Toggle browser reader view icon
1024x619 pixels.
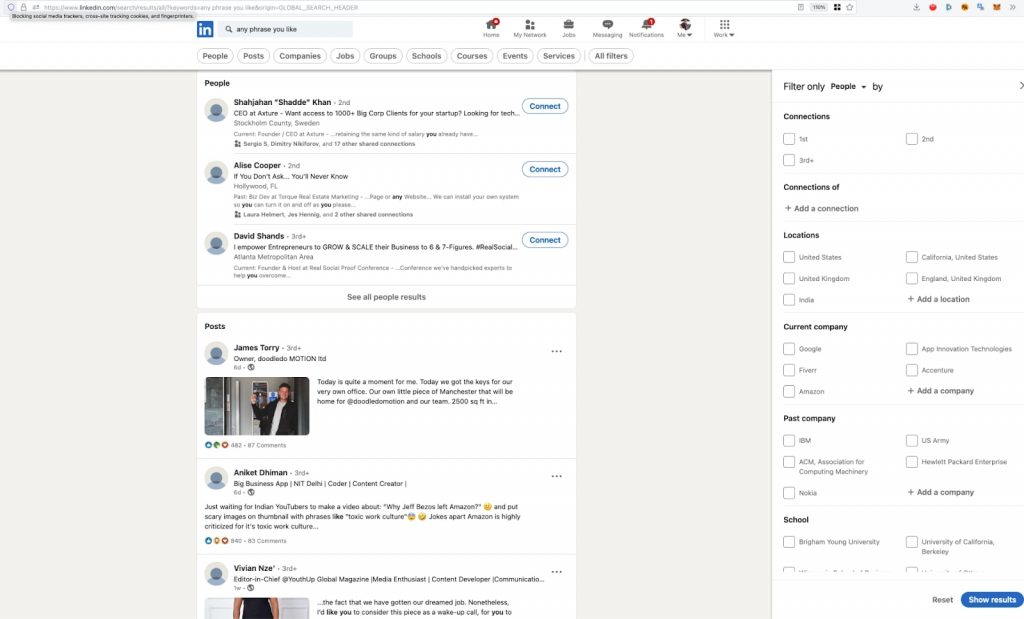click(801, 7)
